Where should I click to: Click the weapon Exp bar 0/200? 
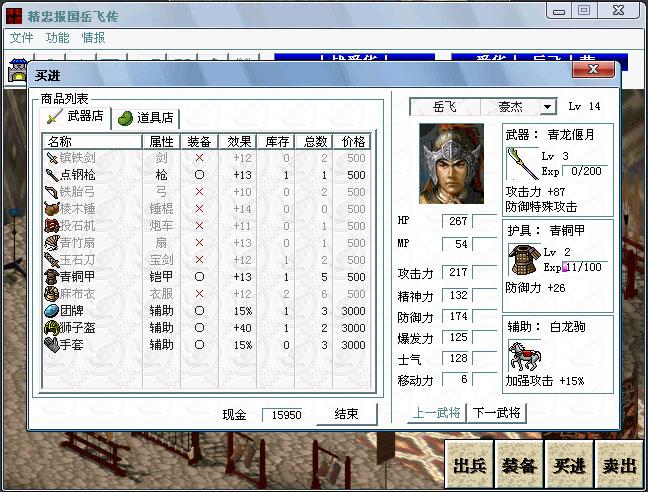click(586, 171)
